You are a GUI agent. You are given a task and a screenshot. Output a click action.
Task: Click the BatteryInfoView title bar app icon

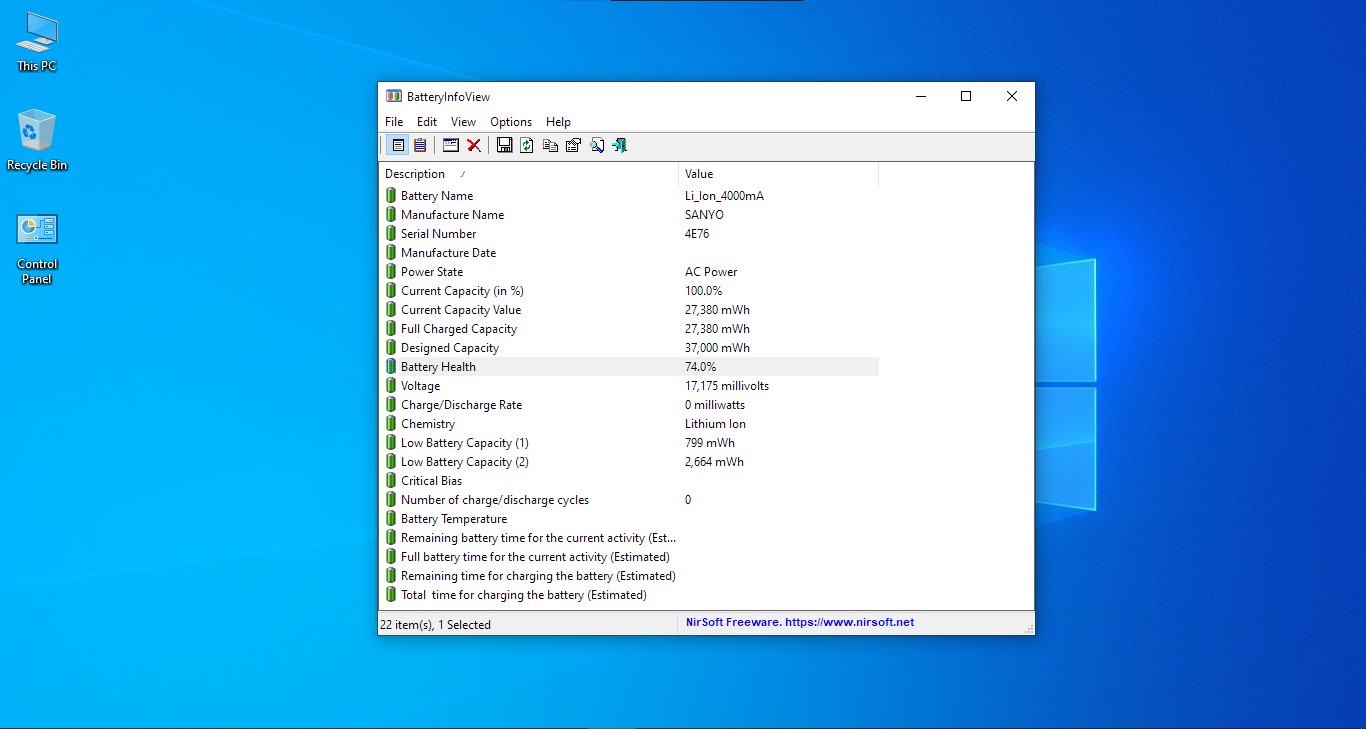click(x=394, y=96)
